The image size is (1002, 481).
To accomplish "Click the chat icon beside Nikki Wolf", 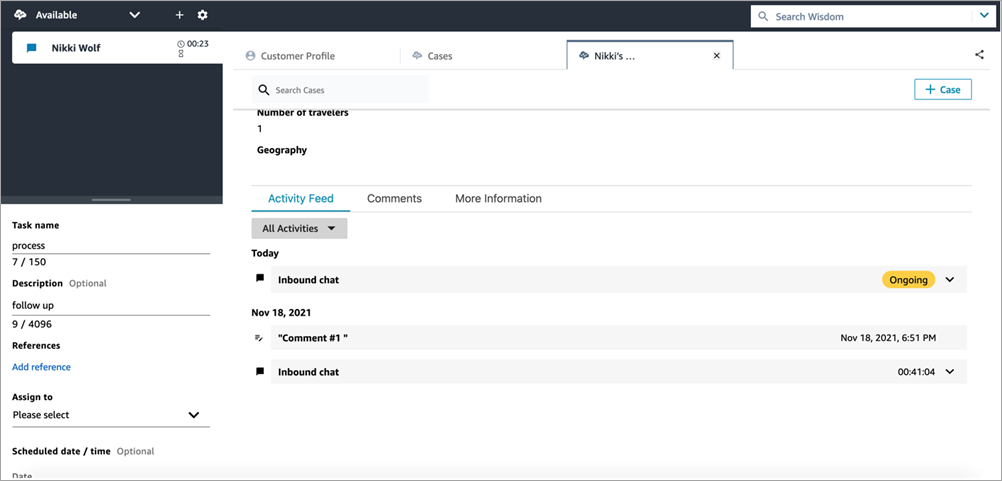I will [x=32, y=48].
